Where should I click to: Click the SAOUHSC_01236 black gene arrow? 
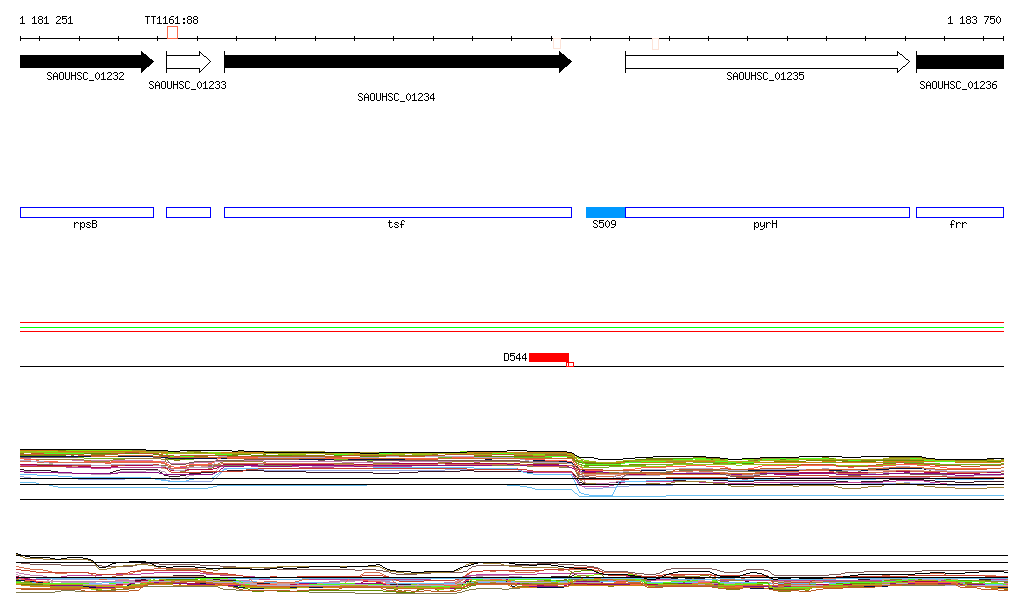pos(959,62)
